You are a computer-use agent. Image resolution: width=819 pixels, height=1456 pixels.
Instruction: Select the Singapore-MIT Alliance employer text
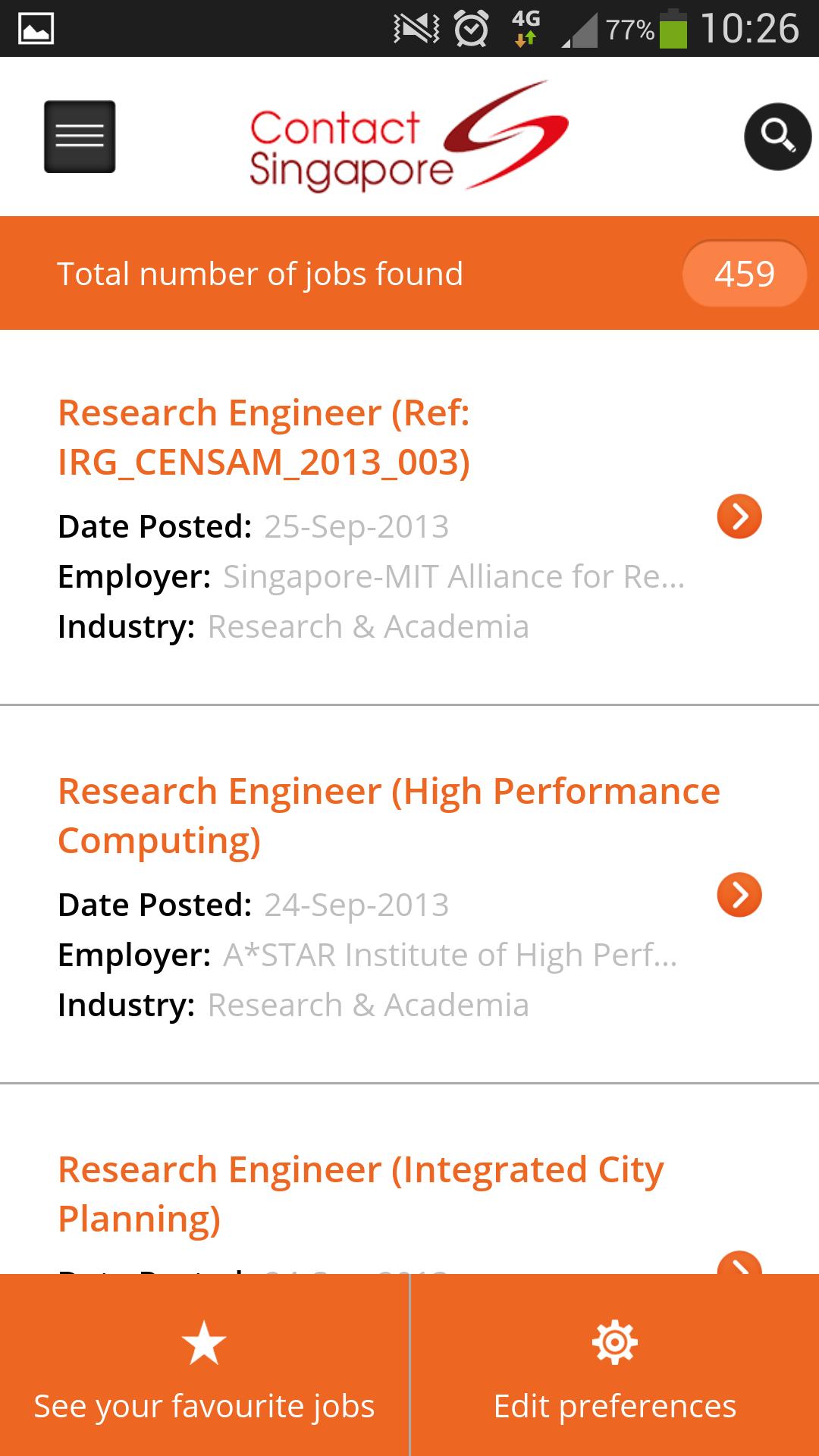pos(453,577)
